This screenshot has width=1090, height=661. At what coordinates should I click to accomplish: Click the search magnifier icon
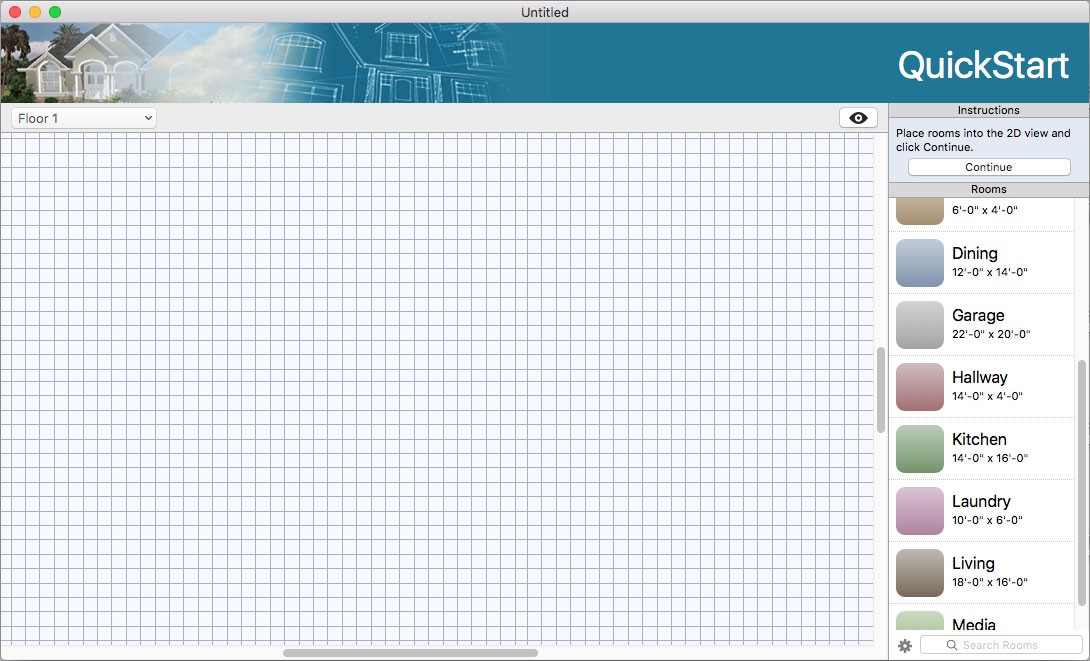click(952, 645)
